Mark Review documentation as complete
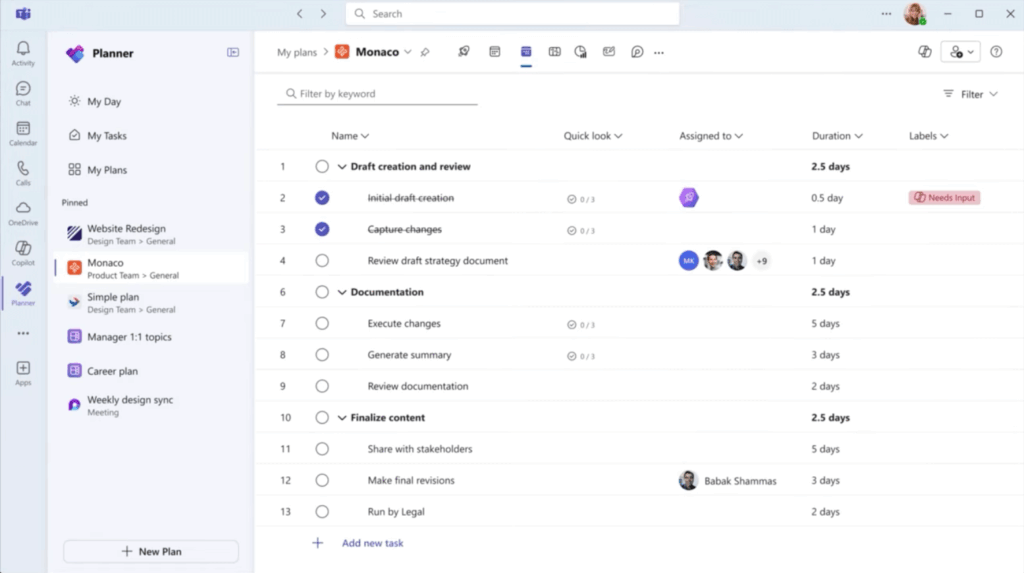 pyautogui.click(x=322, y=386)
